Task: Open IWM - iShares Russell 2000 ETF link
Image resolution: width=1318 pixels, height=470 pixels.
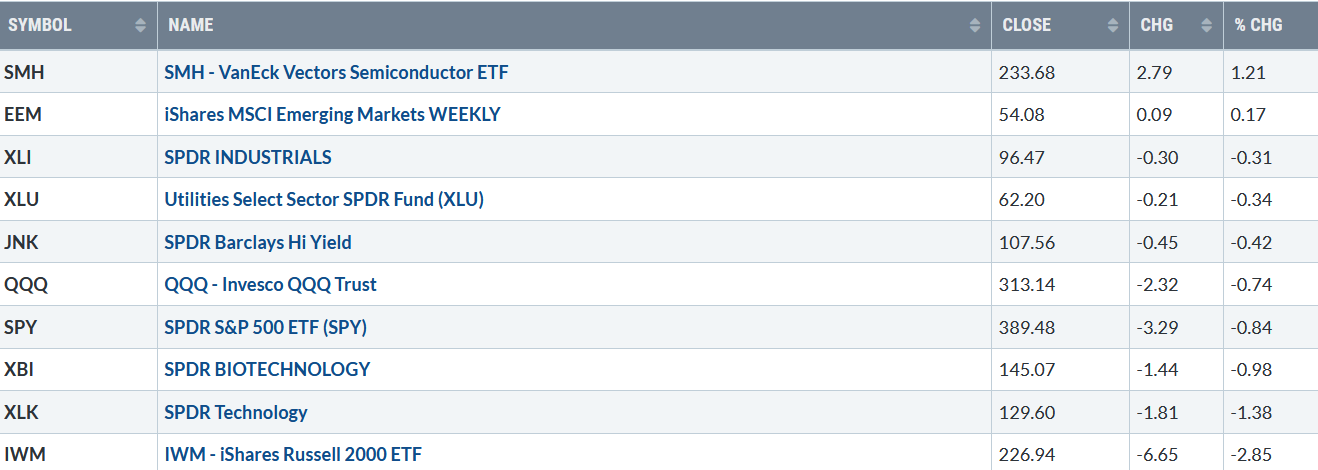Action: (293, 454)
